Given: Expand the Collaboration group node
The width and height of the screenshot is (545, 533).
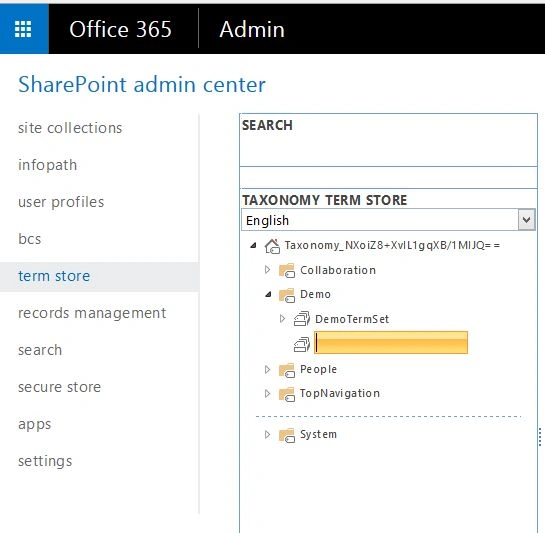Looking at the screenshot, I should point(267,270).
